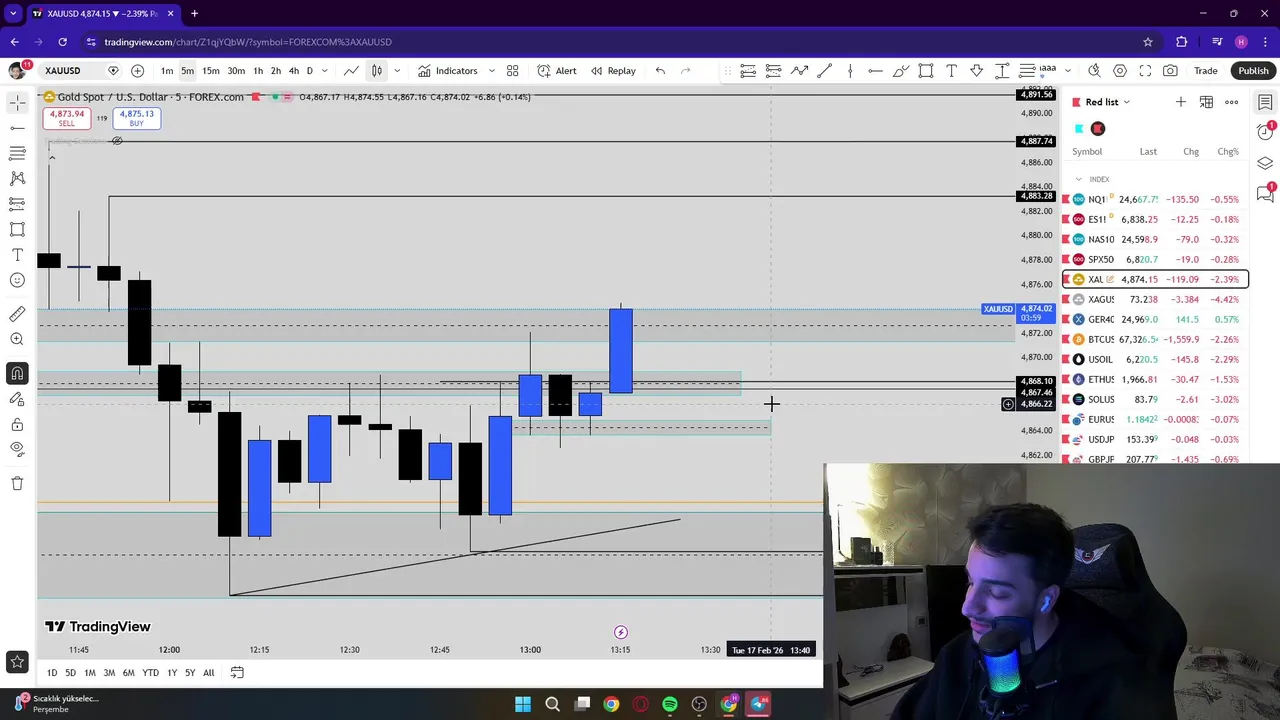Open the Red list watchlist dropdown

click(1107, 102)
